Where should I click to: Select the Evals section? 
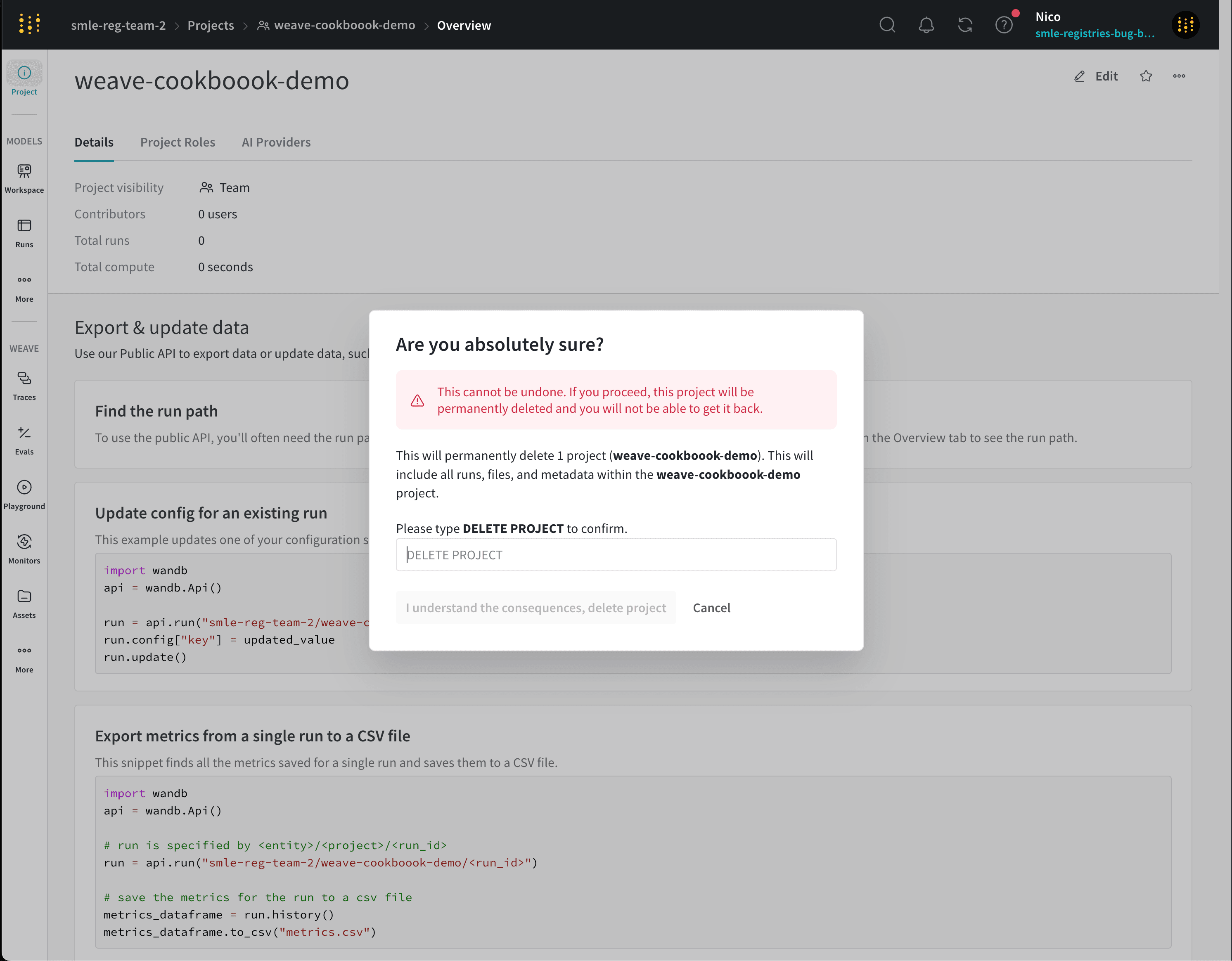(24, 439)
